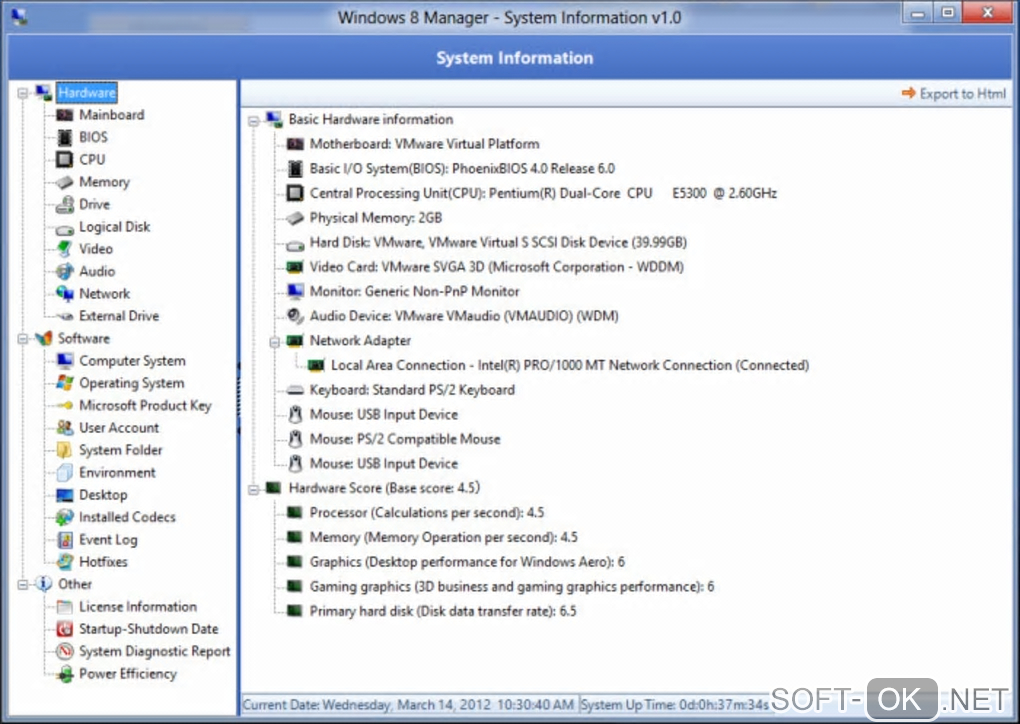Collapse the Software tree node
This screenshot has height=724, width=1020.
(23, 339)
